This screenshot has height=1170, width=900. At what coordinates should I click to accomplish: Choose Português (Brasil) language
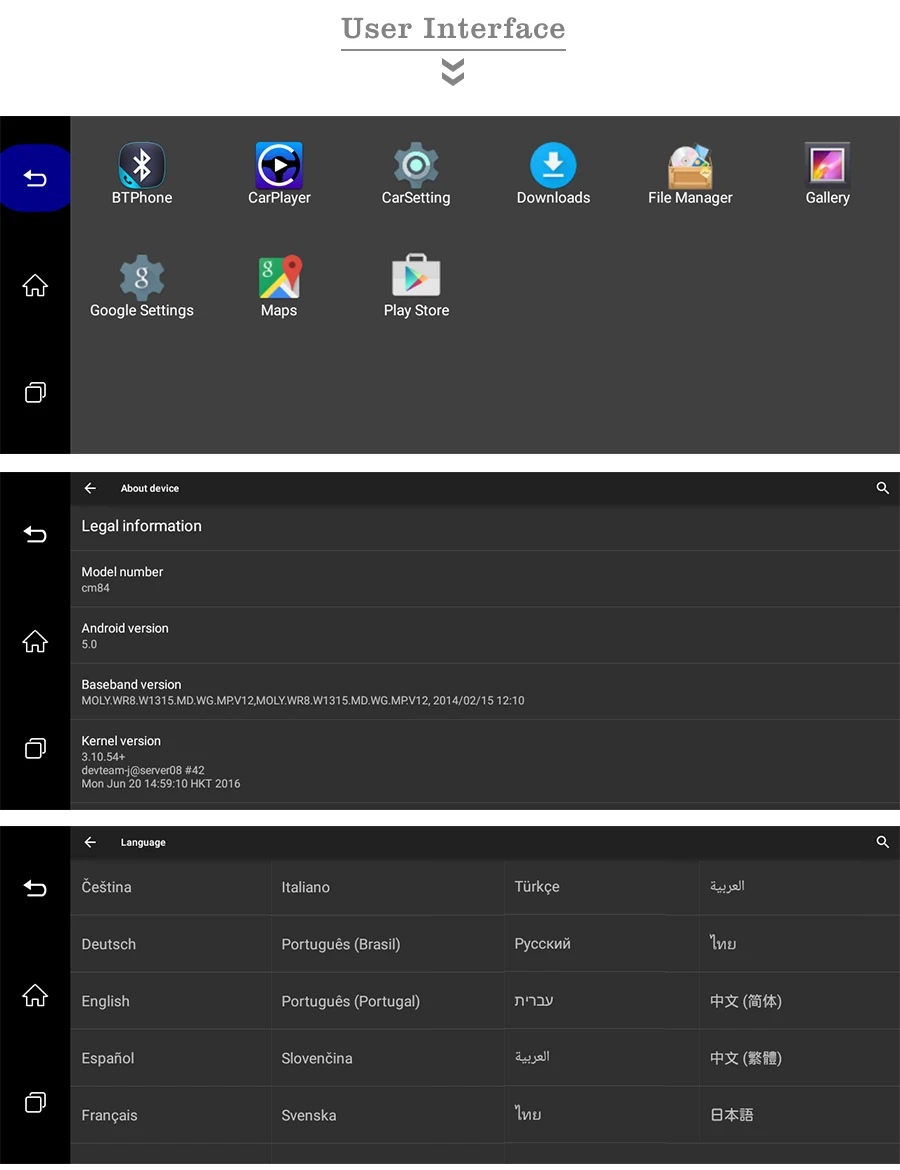click(x=388, y=944)
